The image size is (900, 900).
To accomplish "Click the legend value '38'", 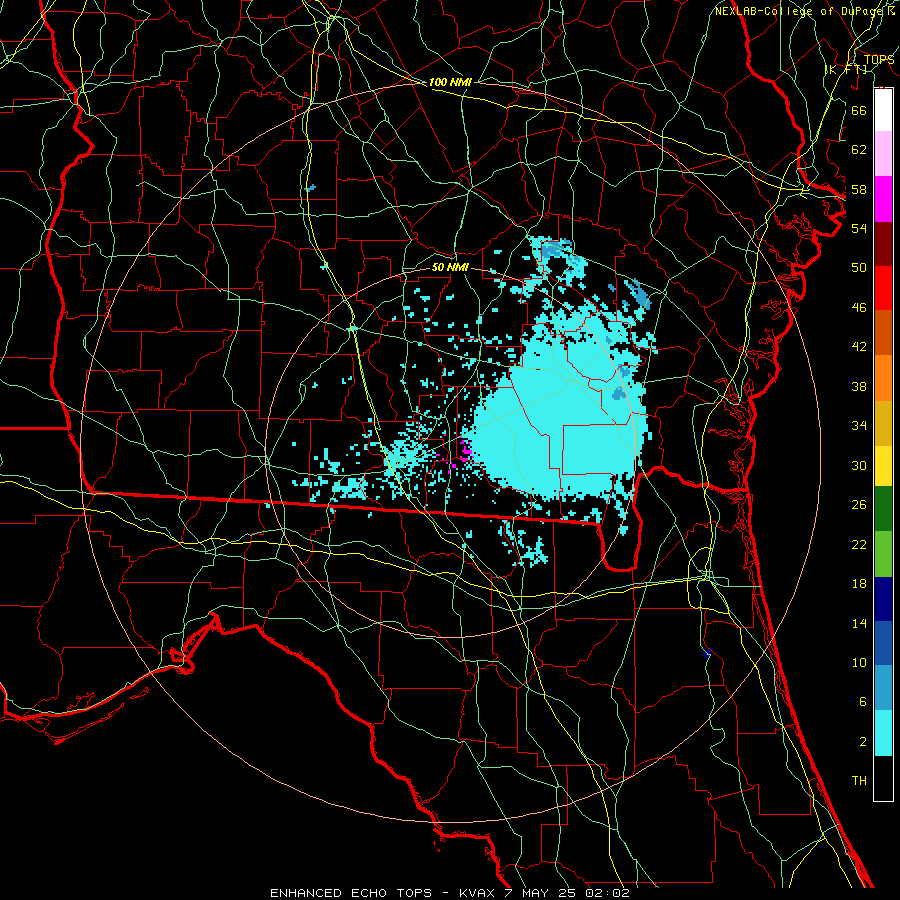I will tap(859, 386).
